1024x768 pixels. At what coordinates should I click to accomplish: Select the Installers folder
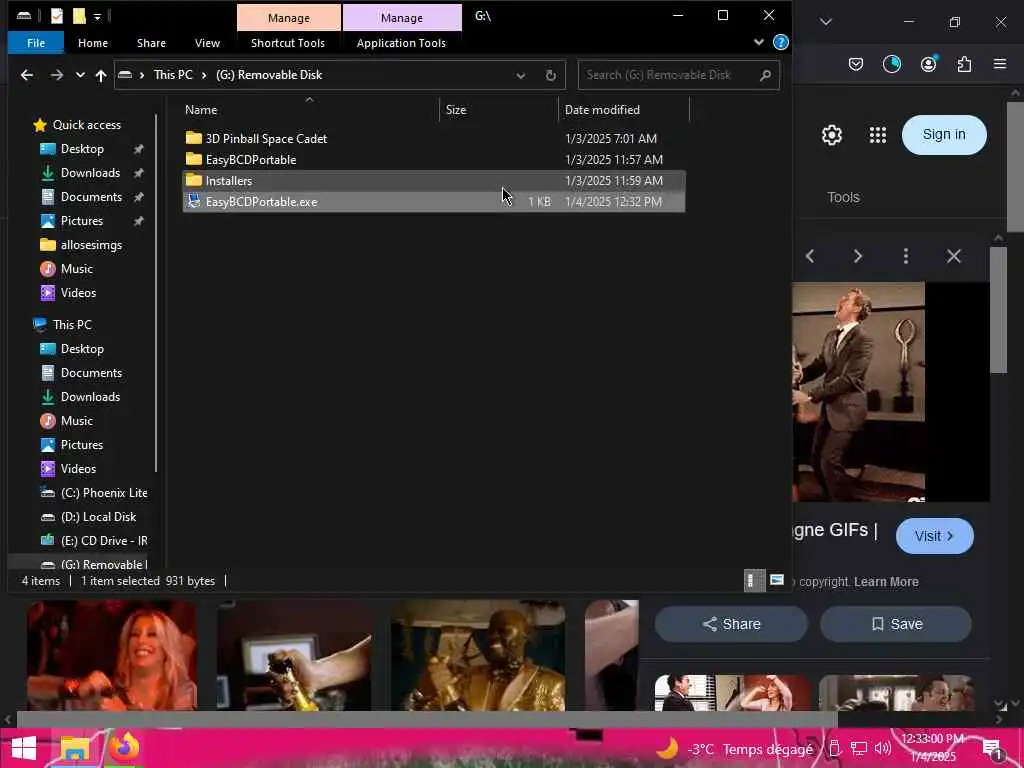[434, 181]
